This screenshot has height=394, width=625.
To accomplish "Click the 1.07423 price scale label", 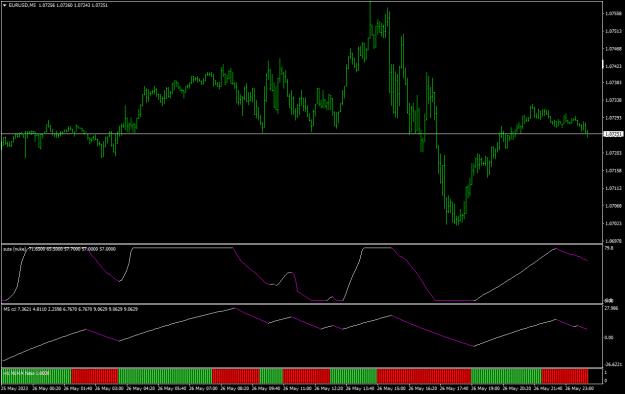I will pyautogui.click(x=613, y=66).
